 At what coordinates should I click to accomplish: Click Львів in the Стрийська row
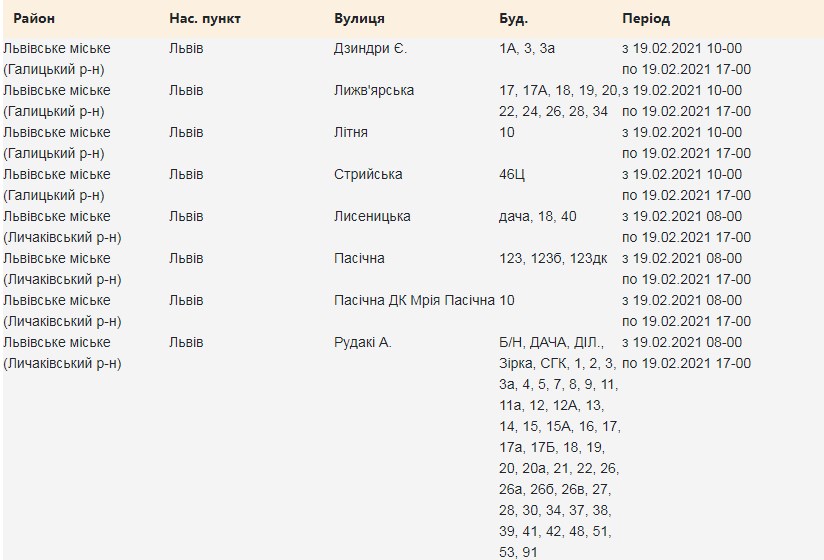(x=186, y=174)
